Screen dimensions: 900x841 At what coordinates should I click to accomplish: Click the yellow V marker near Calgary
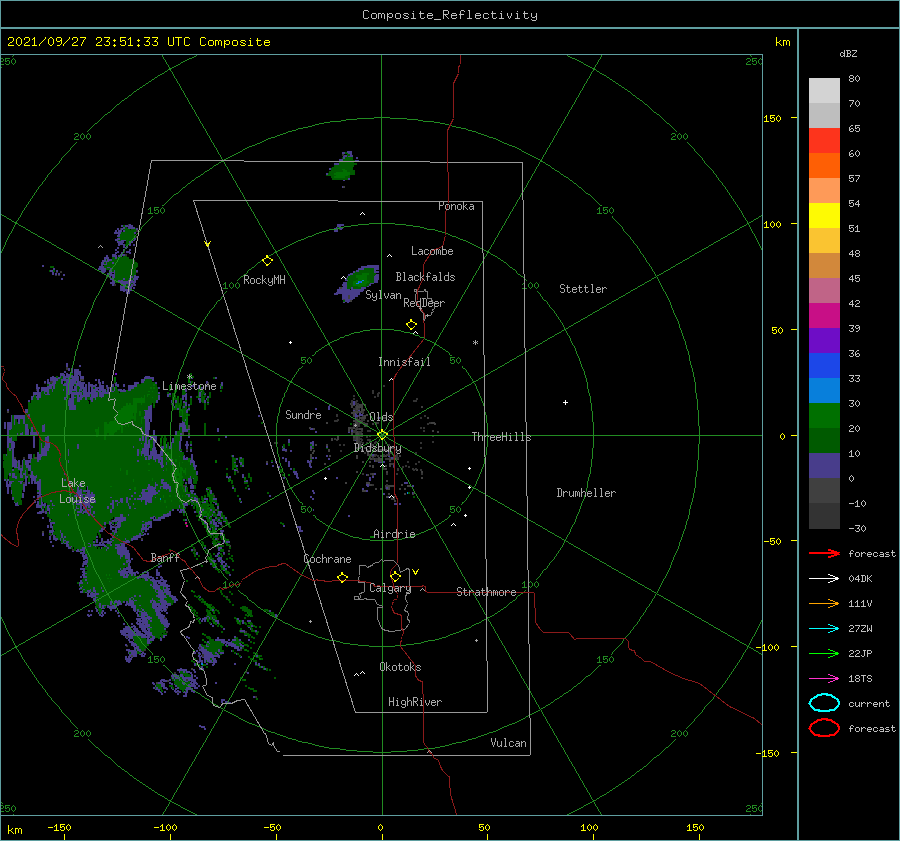[x=416, y=572]
